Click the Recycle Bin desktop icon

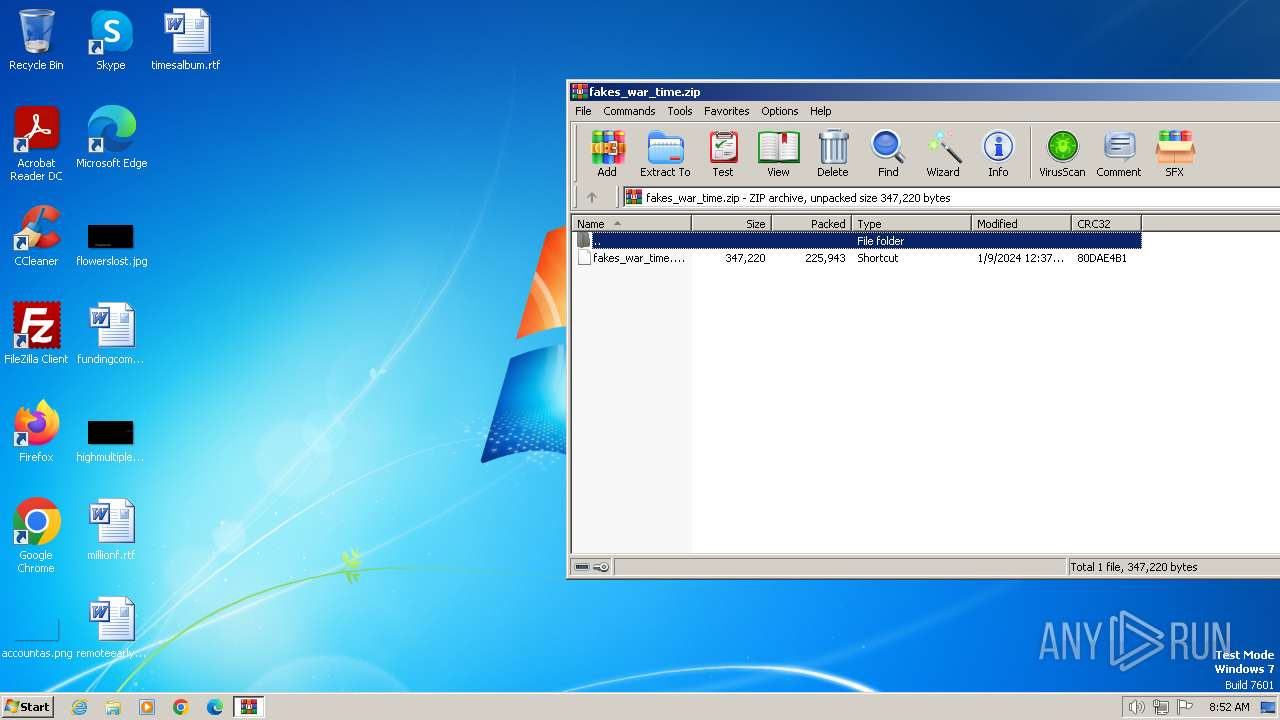[x=36, y=40]
